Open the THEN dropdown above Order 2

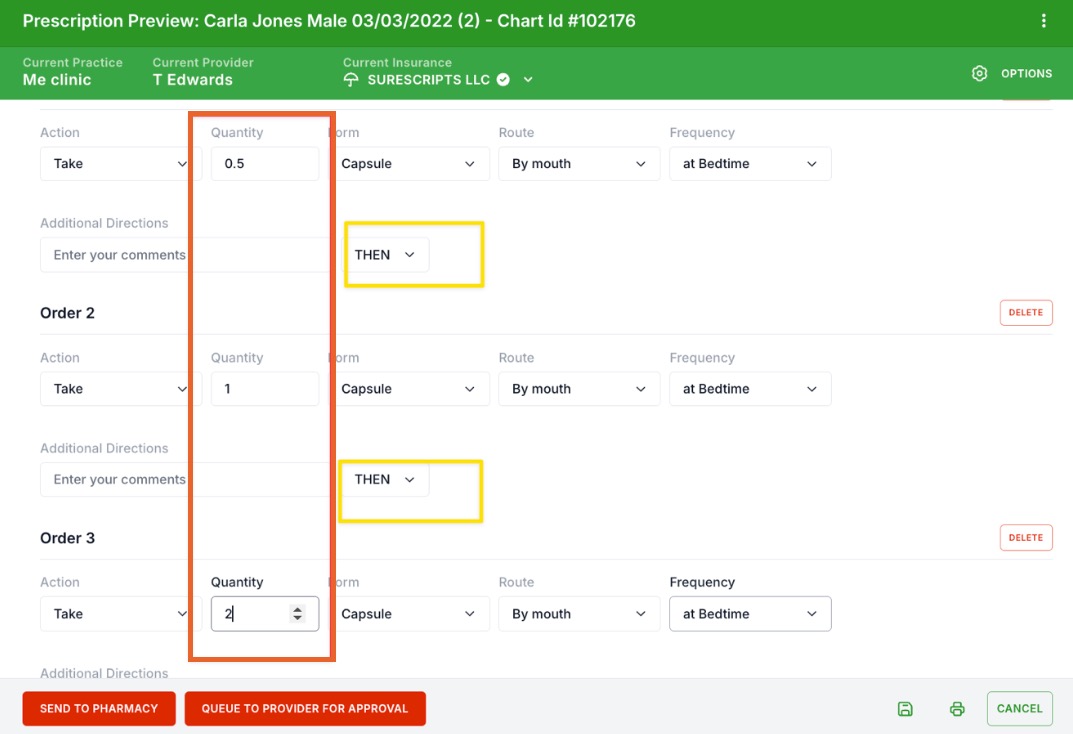[x=385, y=254]
